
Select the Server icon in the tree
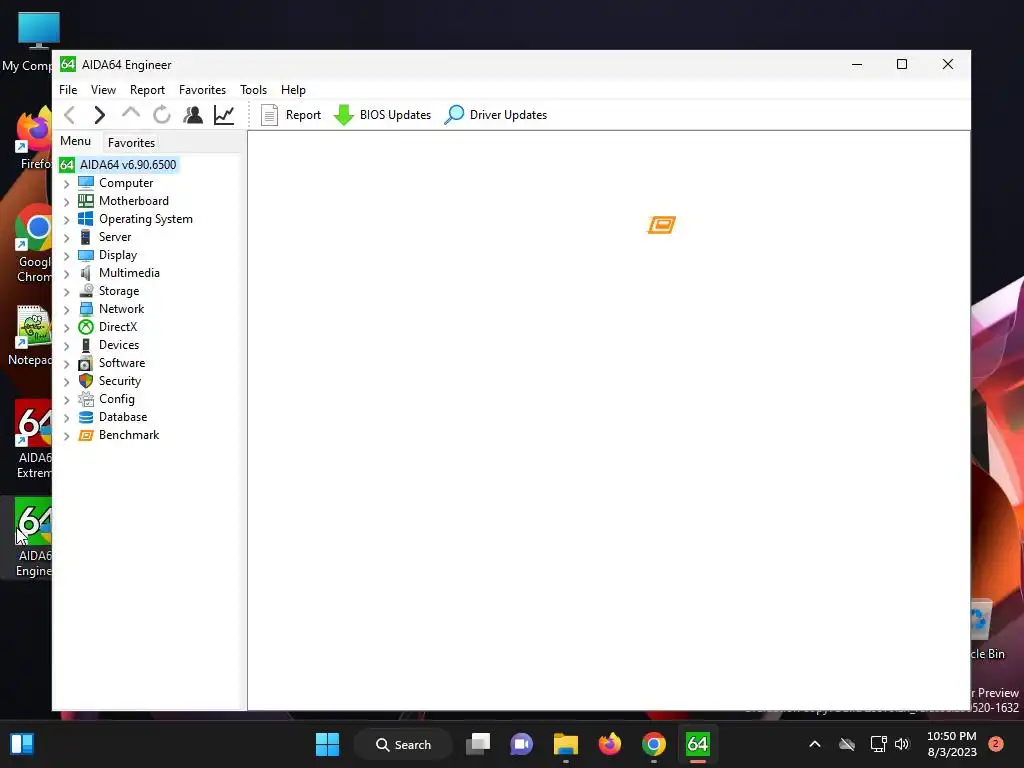pos(86,236)
